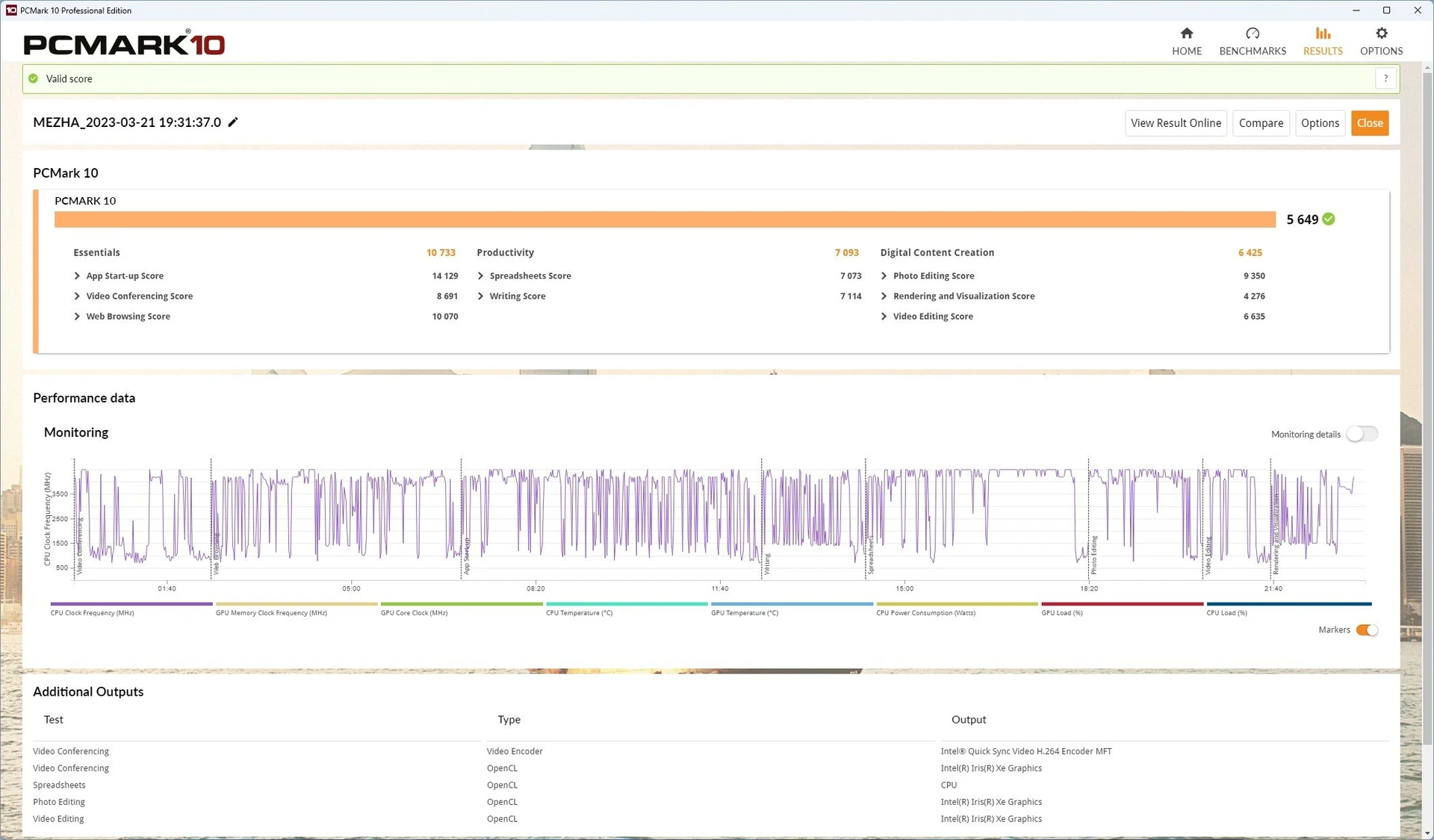Click the Productivity score 7 093

pos(846,252)
